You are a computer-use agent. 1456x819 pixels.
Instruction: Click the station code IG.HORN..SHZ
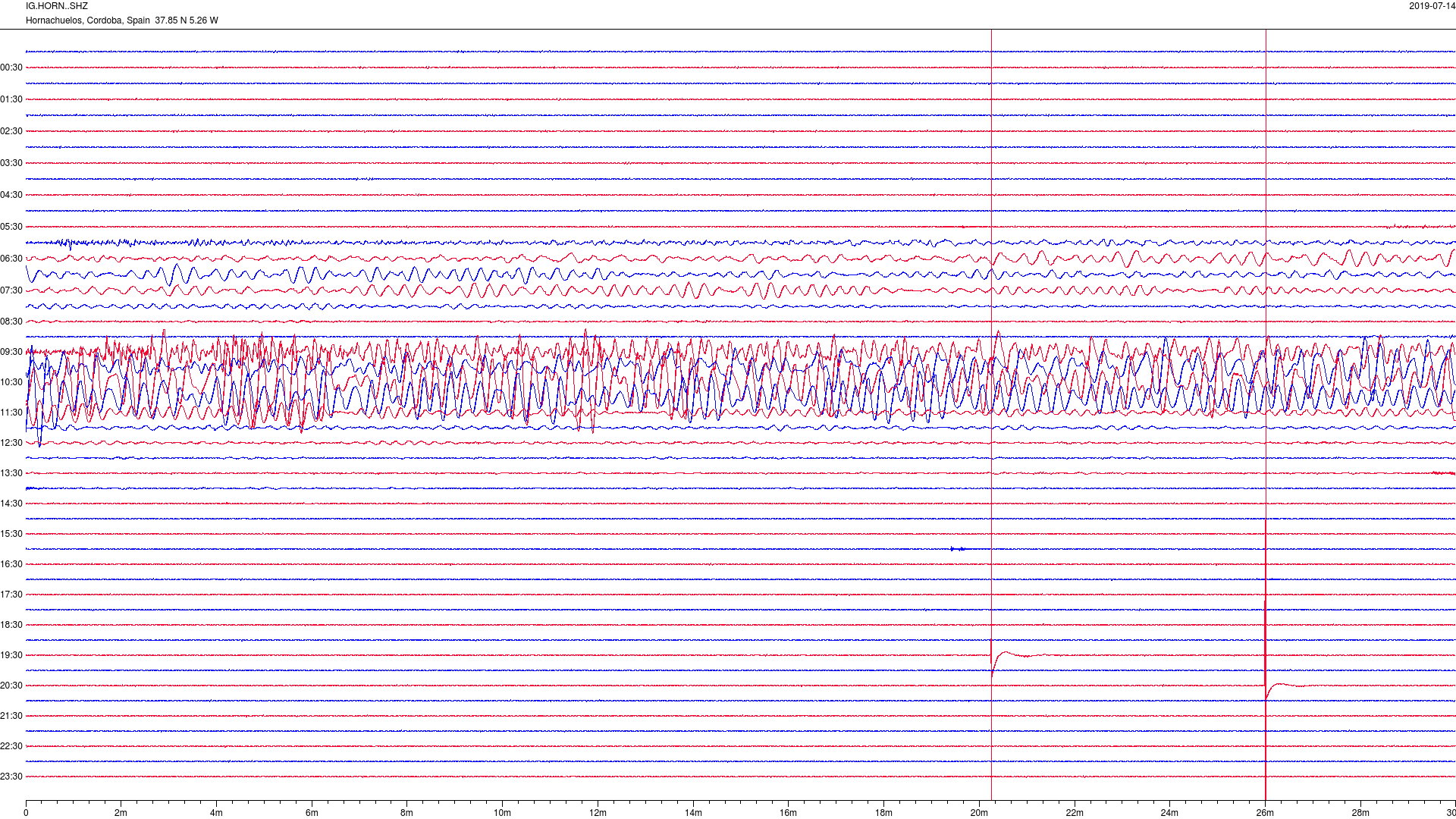pyautogui.click(x=57, y=6)
